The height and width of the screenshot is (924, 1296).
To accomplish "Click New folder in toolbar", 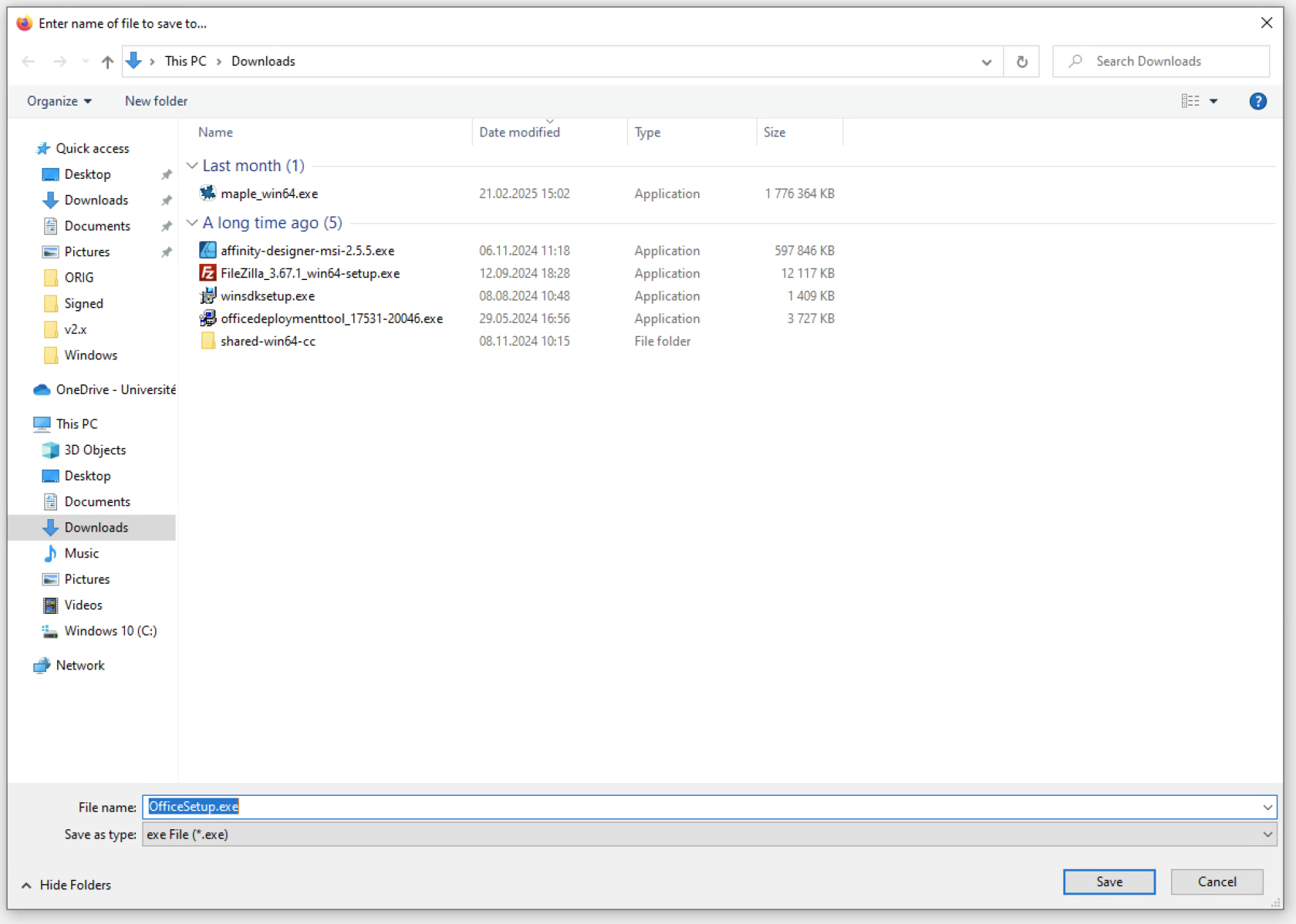I will [156, 101].
